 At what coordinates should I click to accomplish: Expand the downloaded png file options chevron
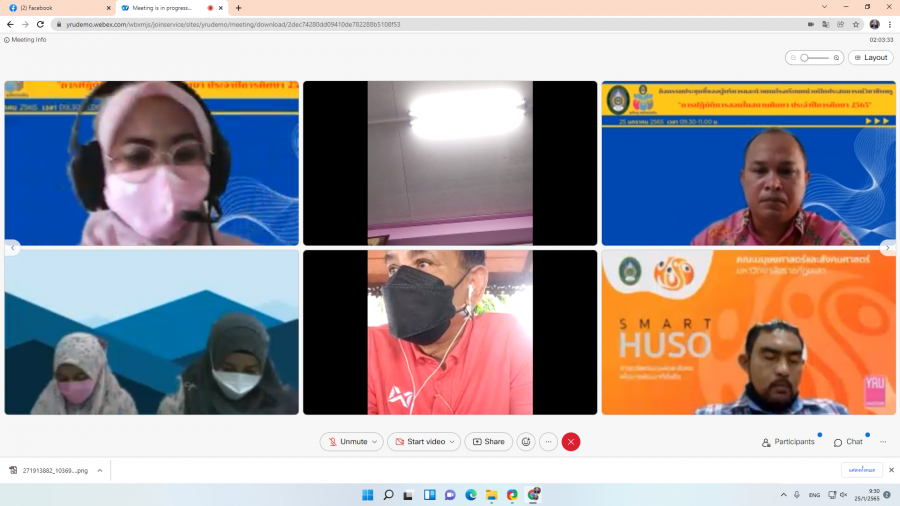point(100,470)
